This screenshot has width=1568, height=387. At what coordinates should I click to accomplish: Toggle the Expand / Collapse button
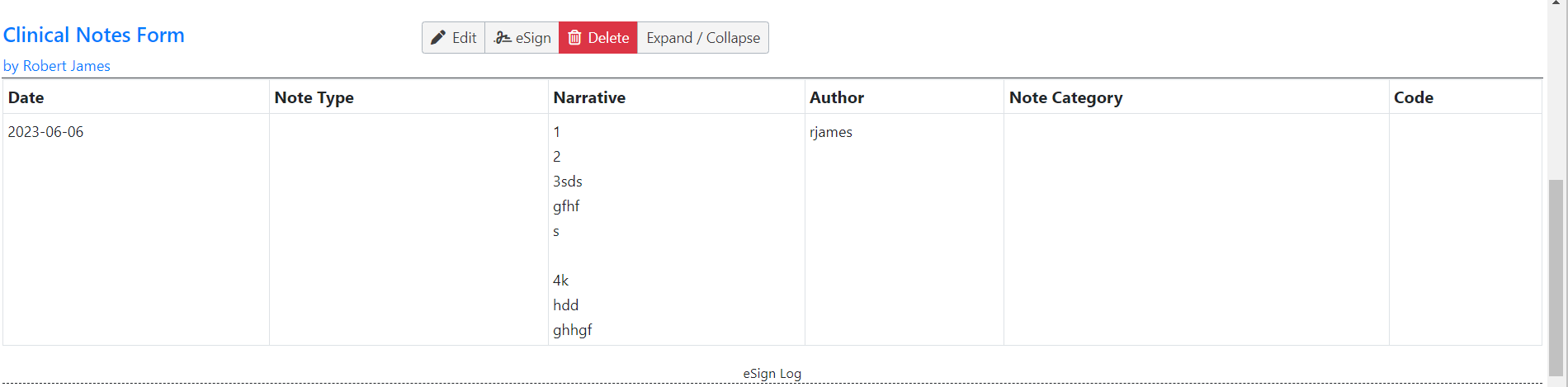coord(703,38)
